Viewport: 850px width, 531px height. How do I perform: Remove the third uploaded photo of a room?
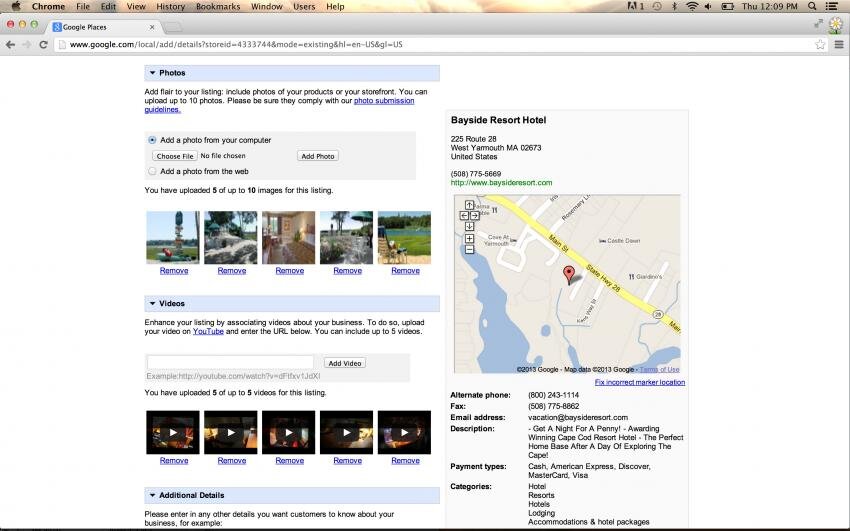(x=289, y=270)
